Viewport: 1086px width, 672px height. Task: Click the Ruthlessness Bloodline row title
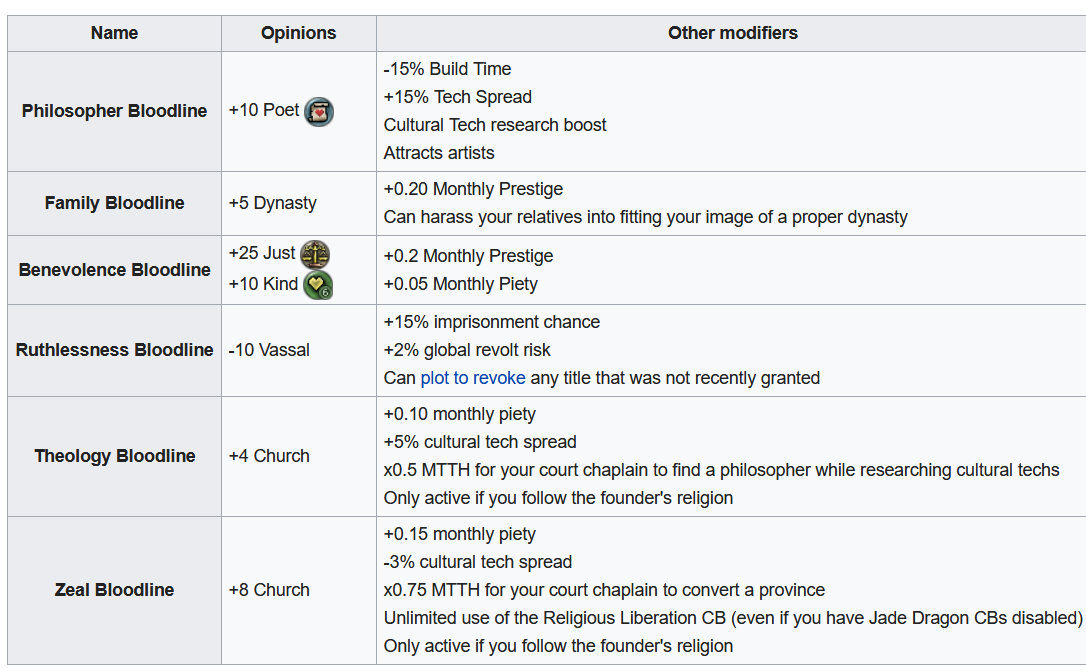click(x=114, y=350)
